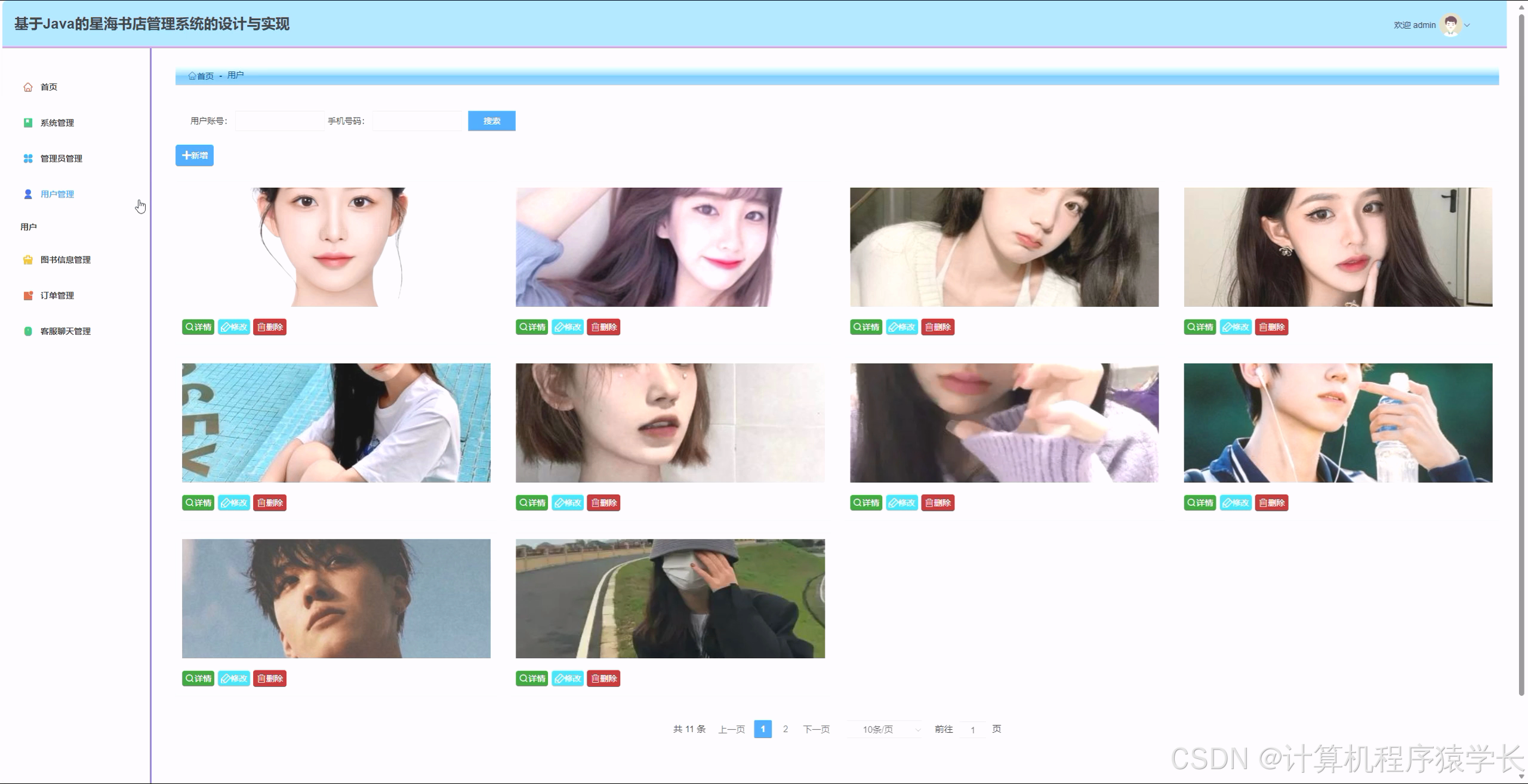Expand the admin account dropdown arrow
Viewport: 1528px width, 784px height.
coord(1467,25)
